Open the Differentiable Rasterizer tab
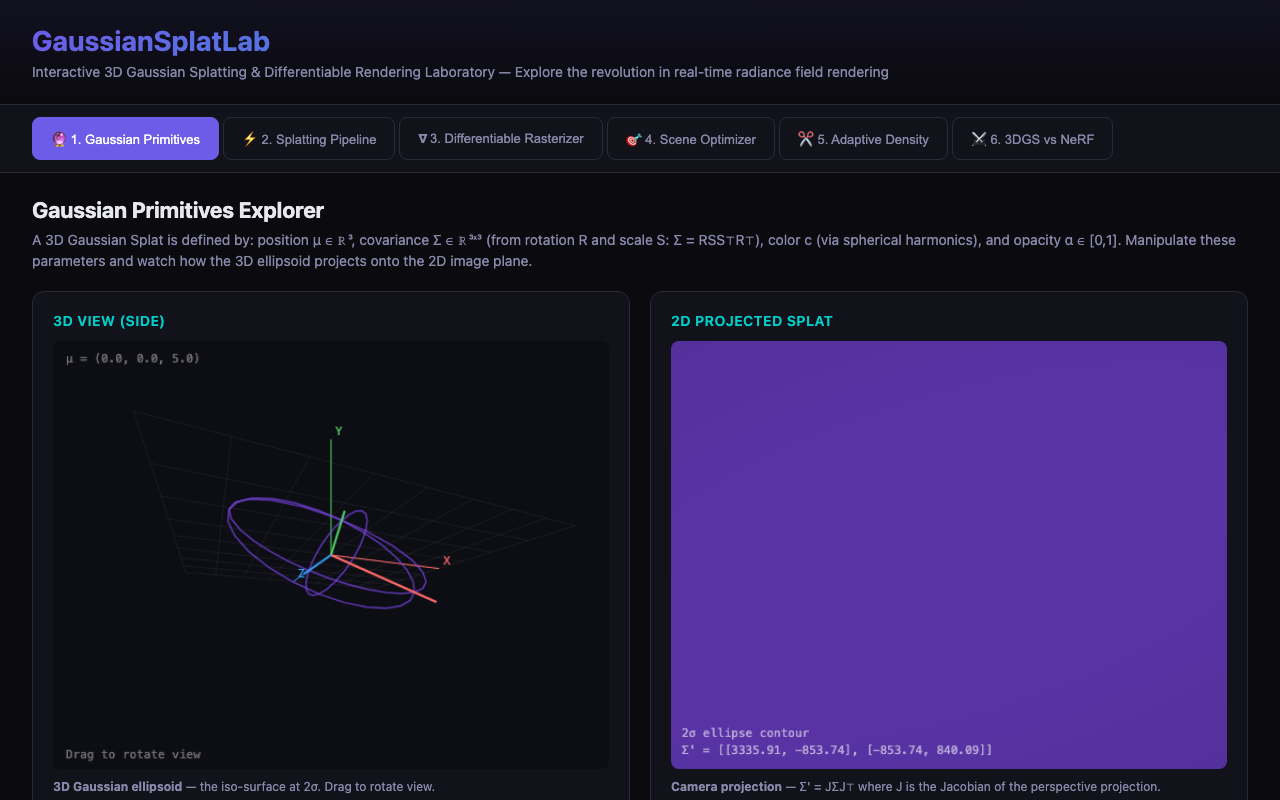This screenshot has width=1280, height=800. tap(501, 139)
